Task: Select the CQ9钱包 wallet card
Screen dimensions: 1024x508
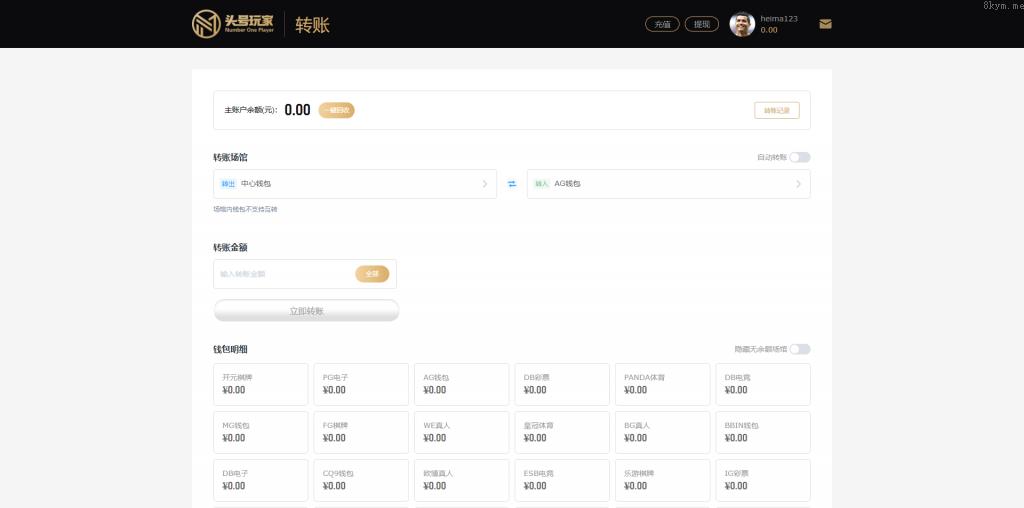Action: (x=360, y=480)
